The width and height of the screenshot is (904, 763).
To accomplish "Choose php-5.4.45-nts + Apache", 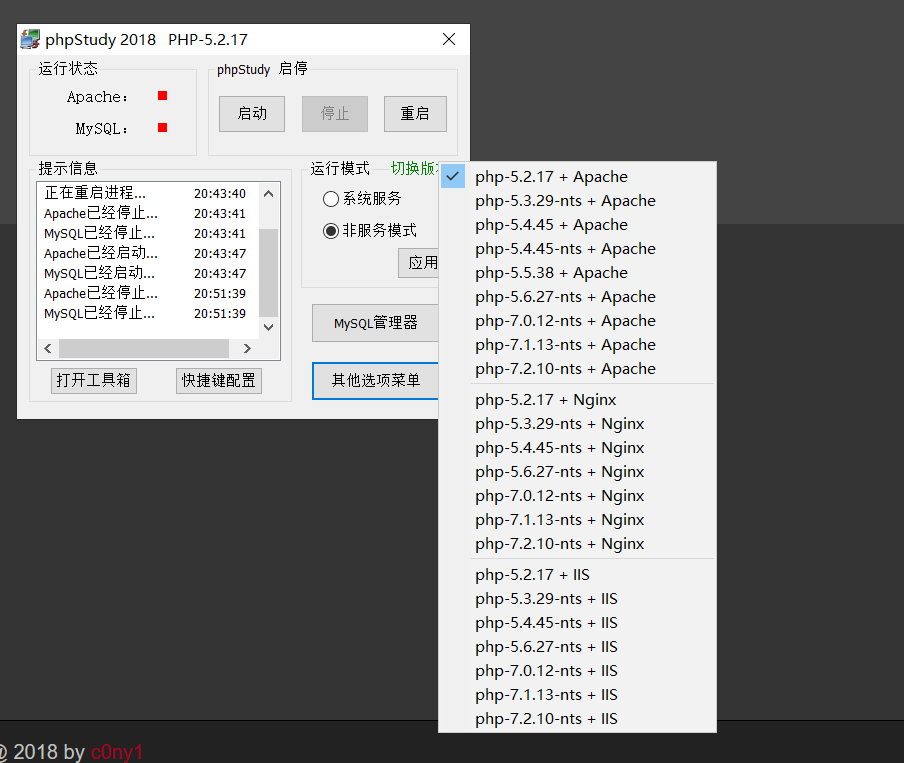I will 577,249.
